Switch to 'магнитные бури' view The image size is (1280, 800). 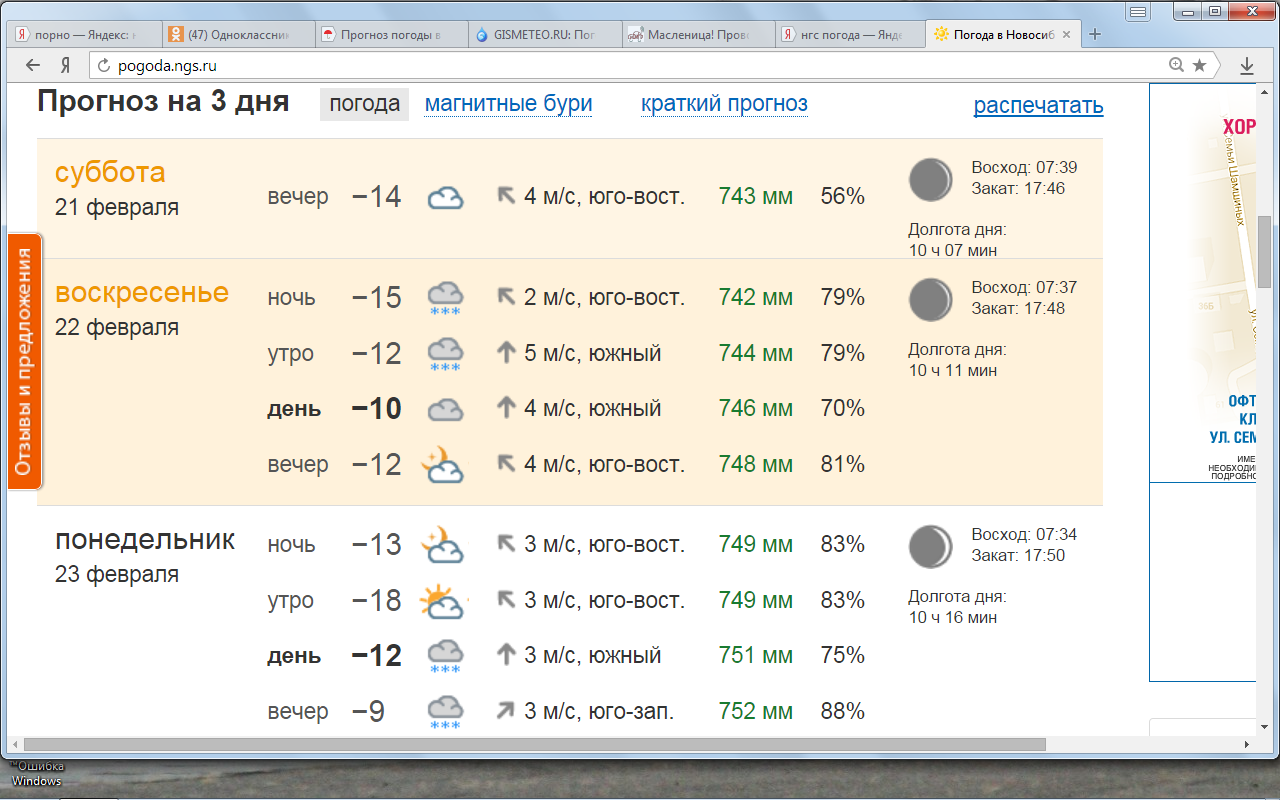pyautogui.click(x=508, y=104)
